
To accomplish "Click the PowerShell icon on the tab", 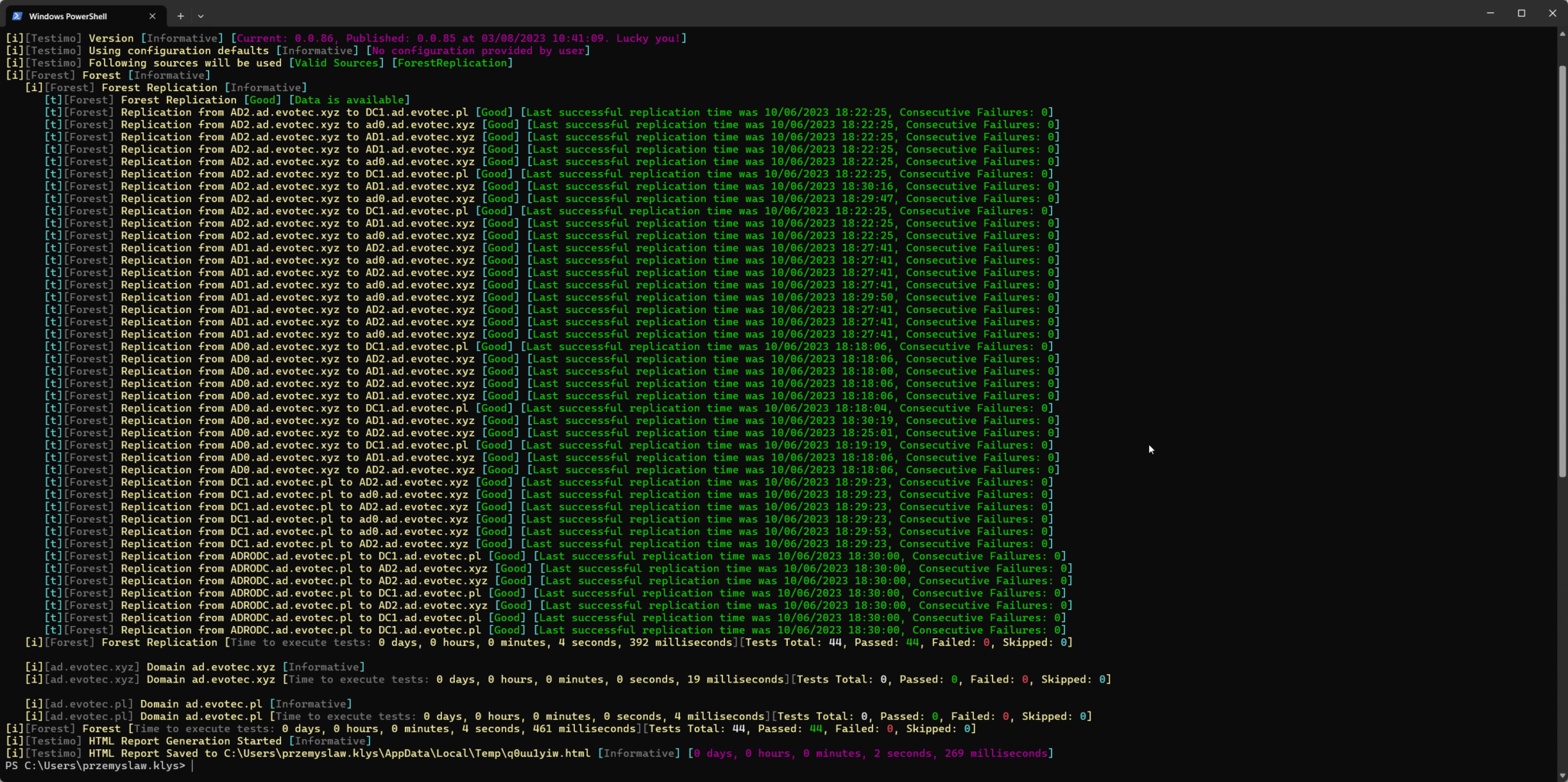I will point(17,15).
